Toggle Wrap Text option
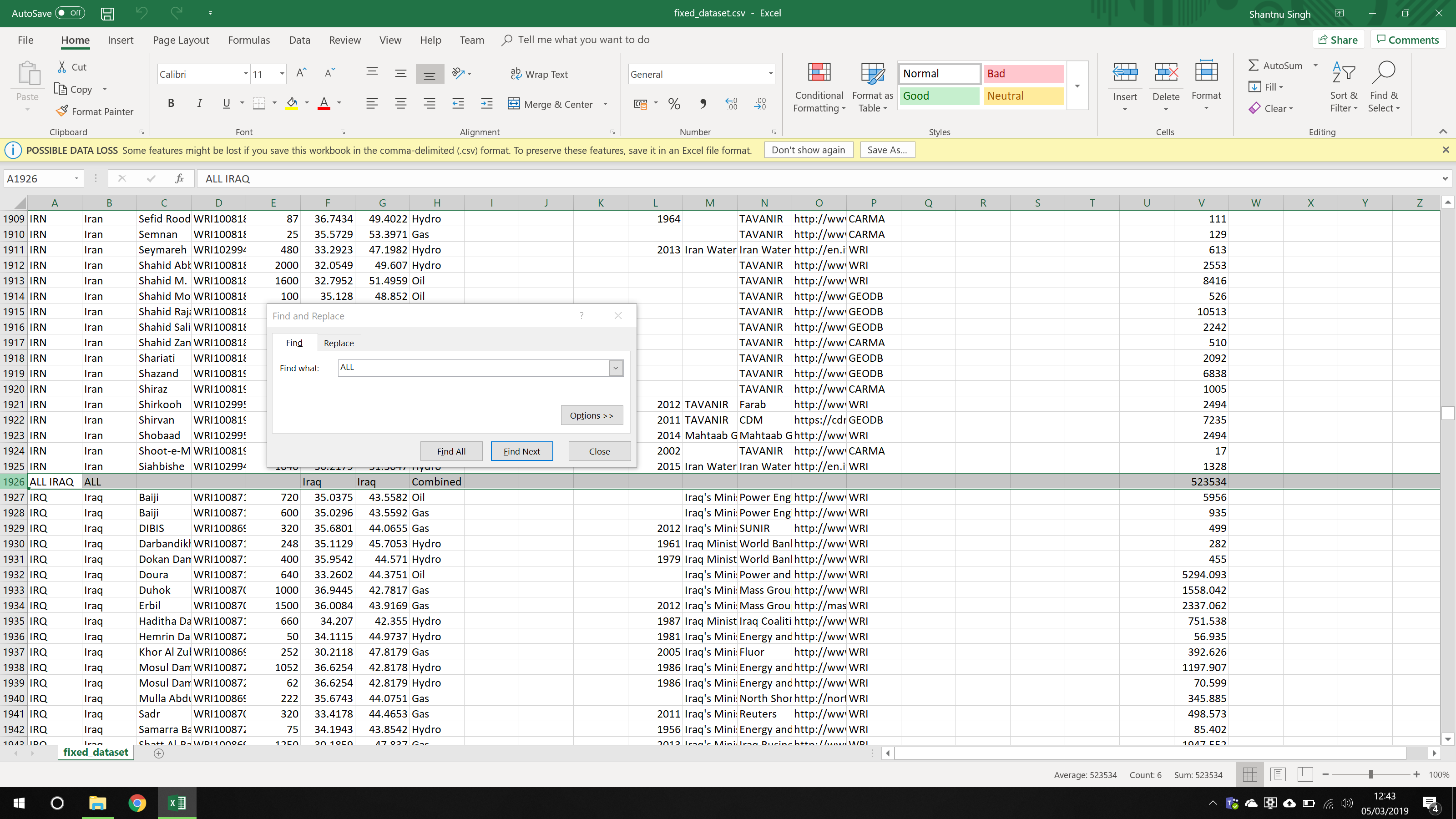Viewport: 1456px width, 819px height. pos(539,74)
